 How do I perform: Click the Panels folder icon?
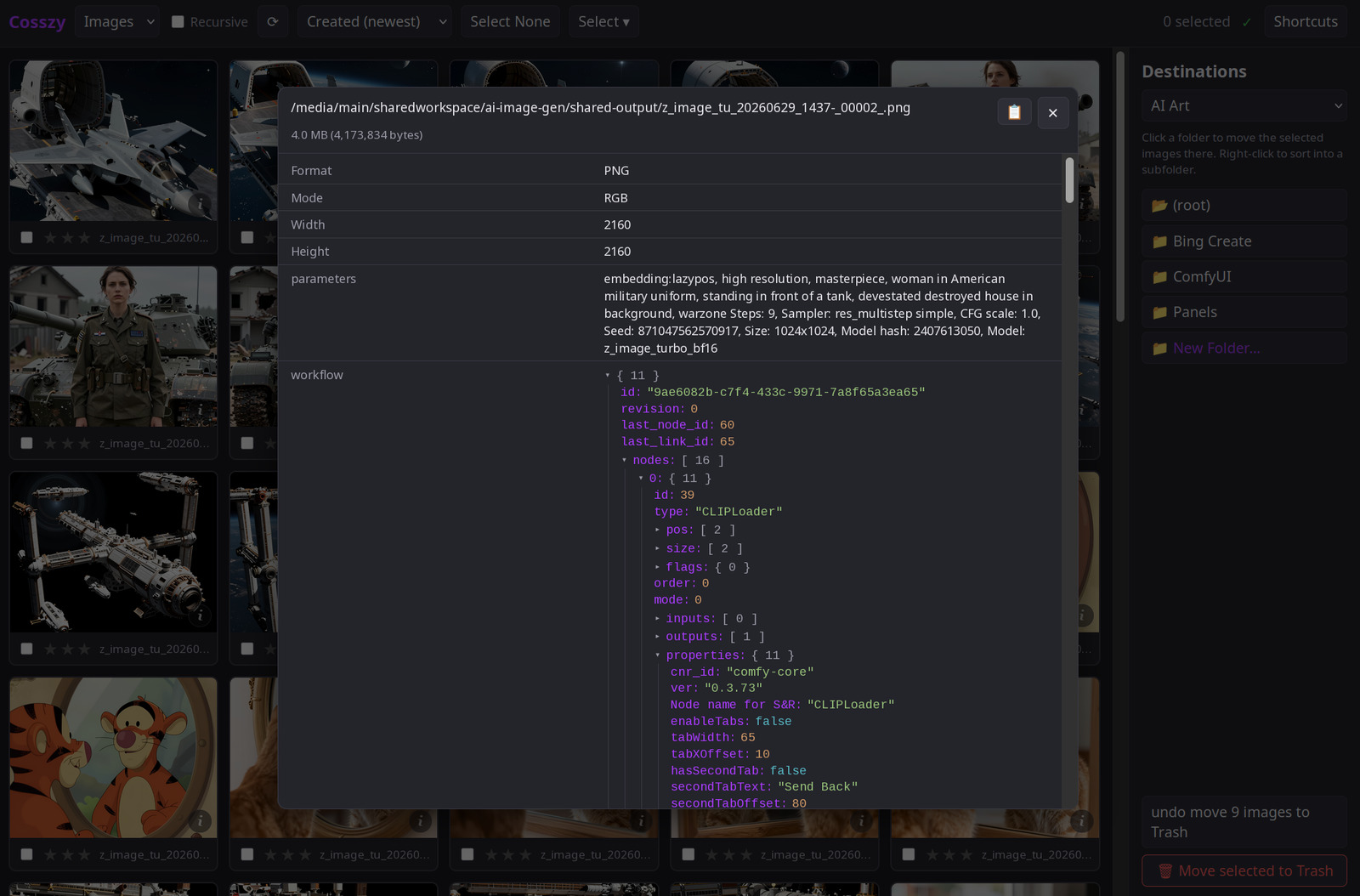(1159, 313)
